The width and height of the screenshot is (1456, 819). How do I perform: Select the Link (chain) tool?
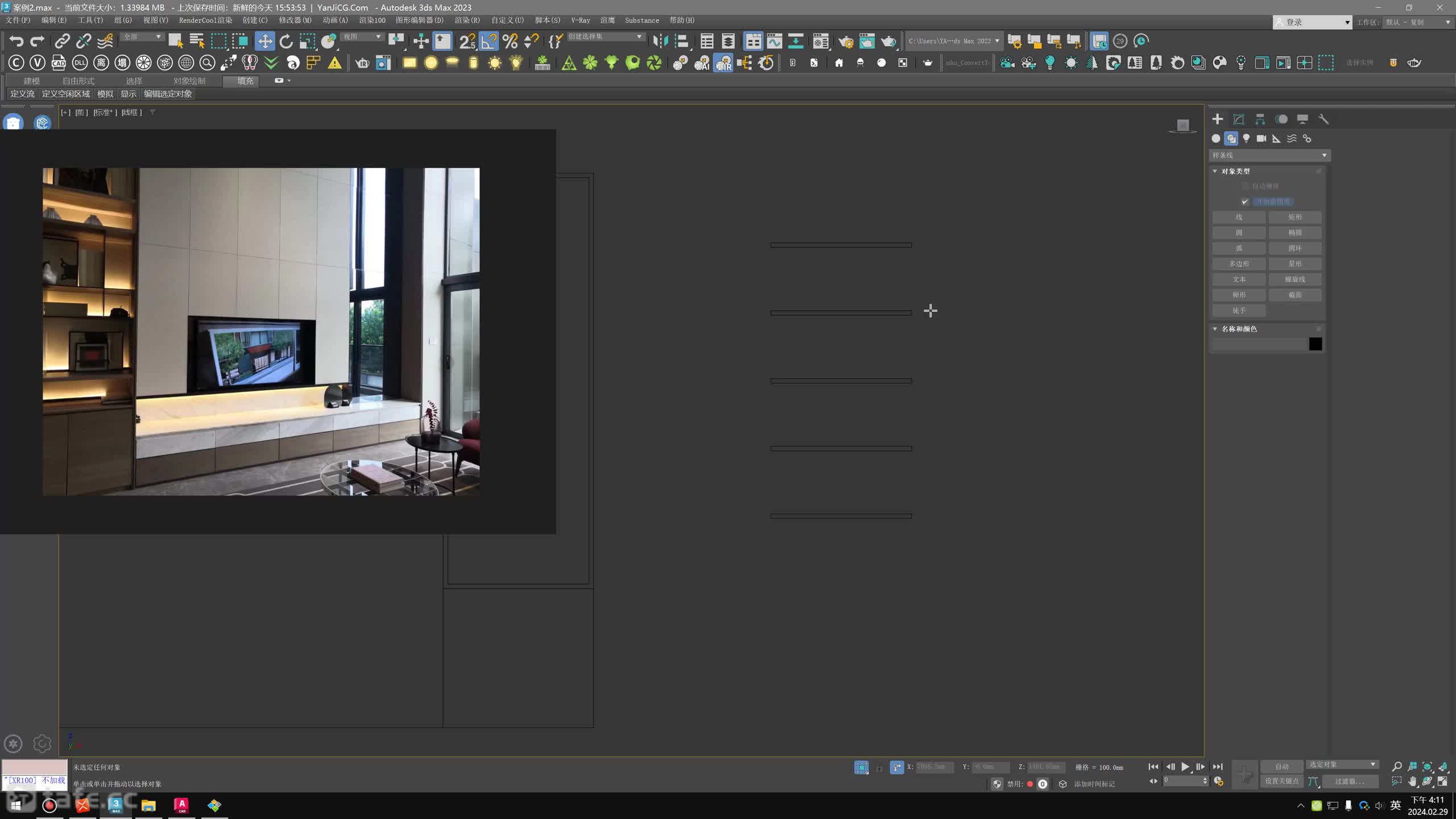(x=62, y=41)
